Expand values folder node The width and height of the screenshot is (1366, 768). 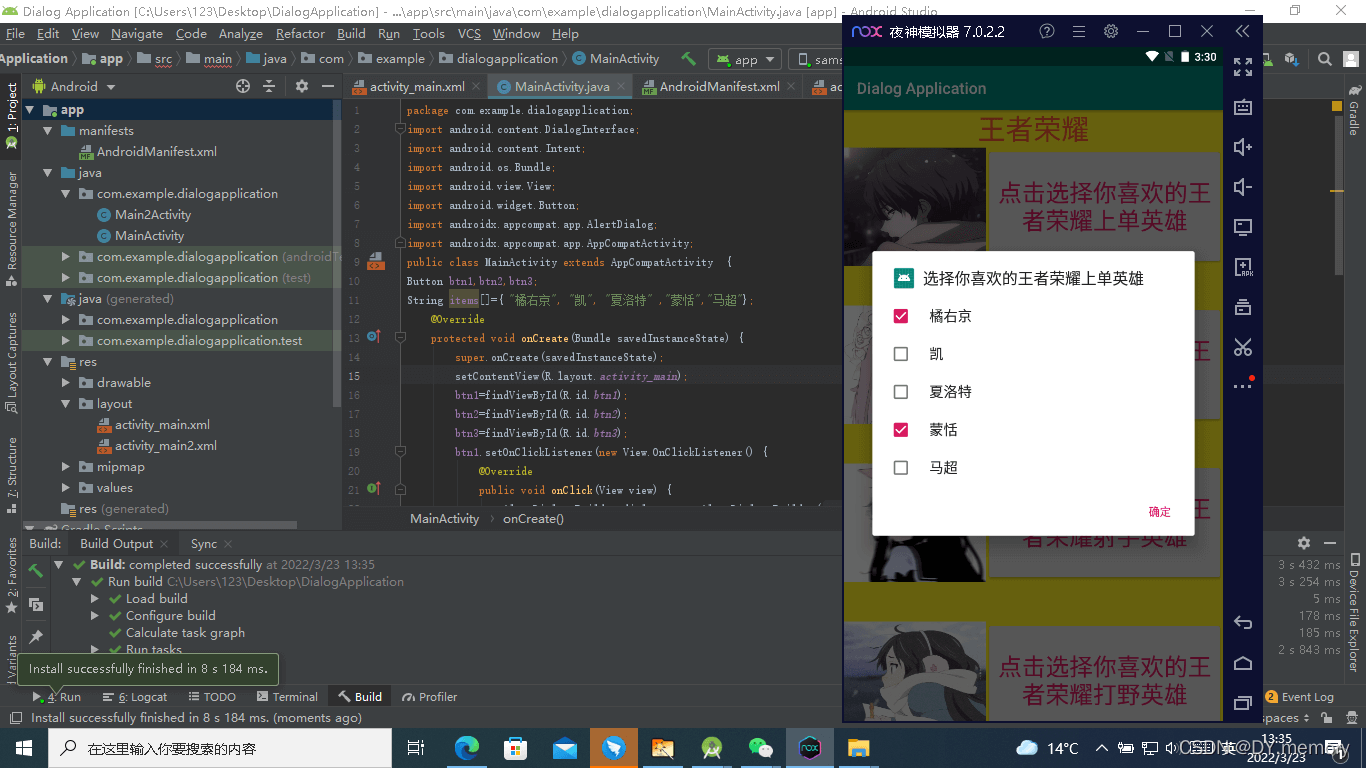66,488
